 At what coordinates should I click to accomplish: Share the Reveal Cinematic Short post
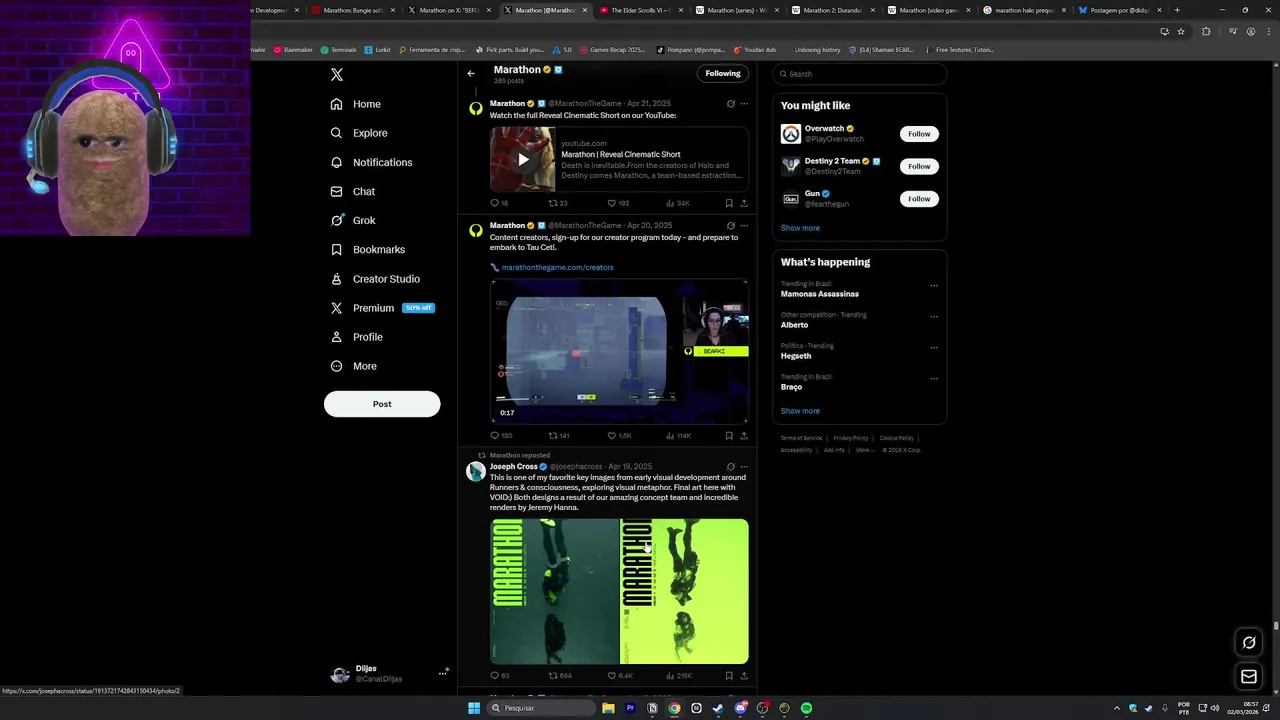pyautogui.click(x=744, y=203)
